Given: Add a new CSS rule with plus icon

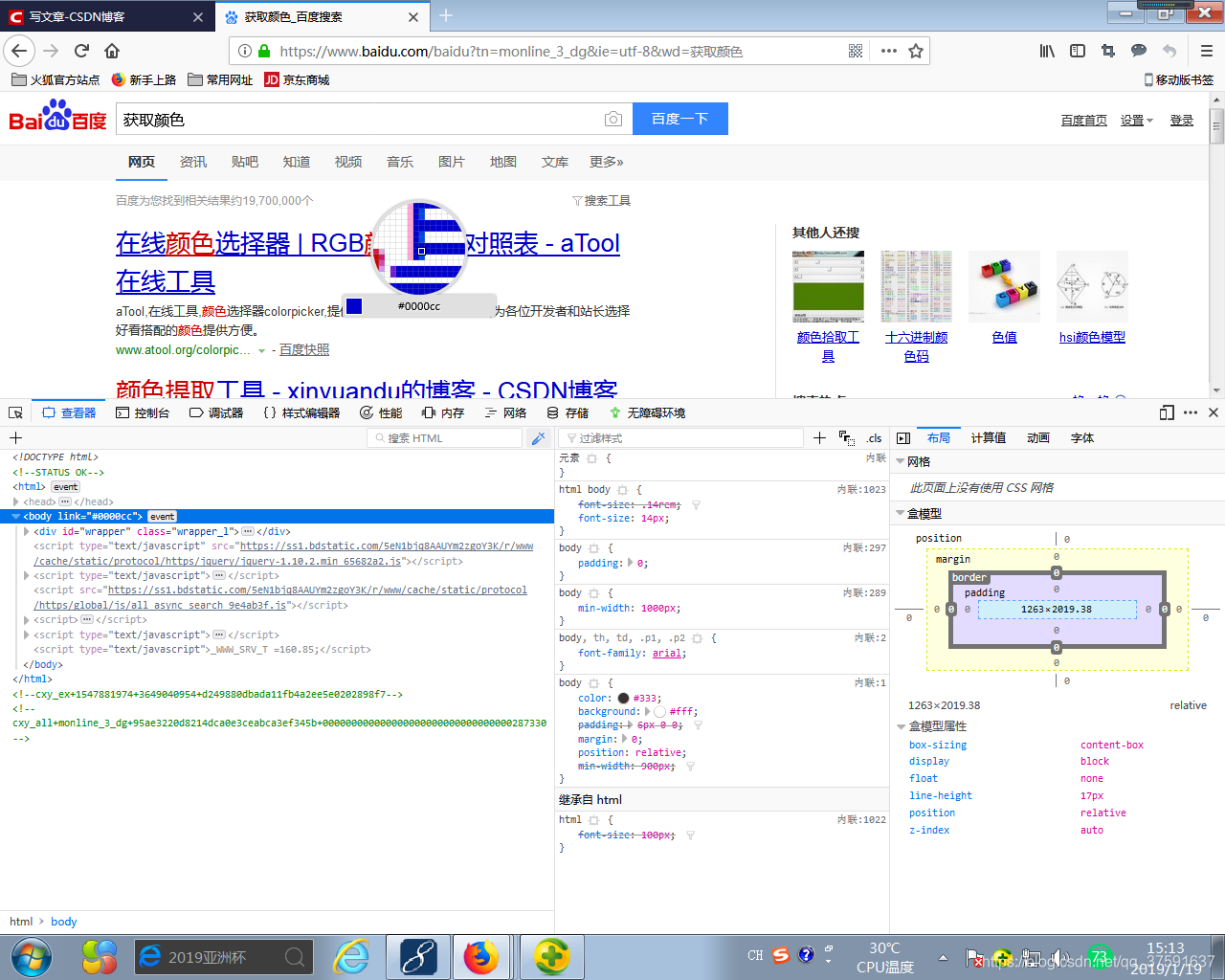Looking at the screenshot, I should click(819, 437).
